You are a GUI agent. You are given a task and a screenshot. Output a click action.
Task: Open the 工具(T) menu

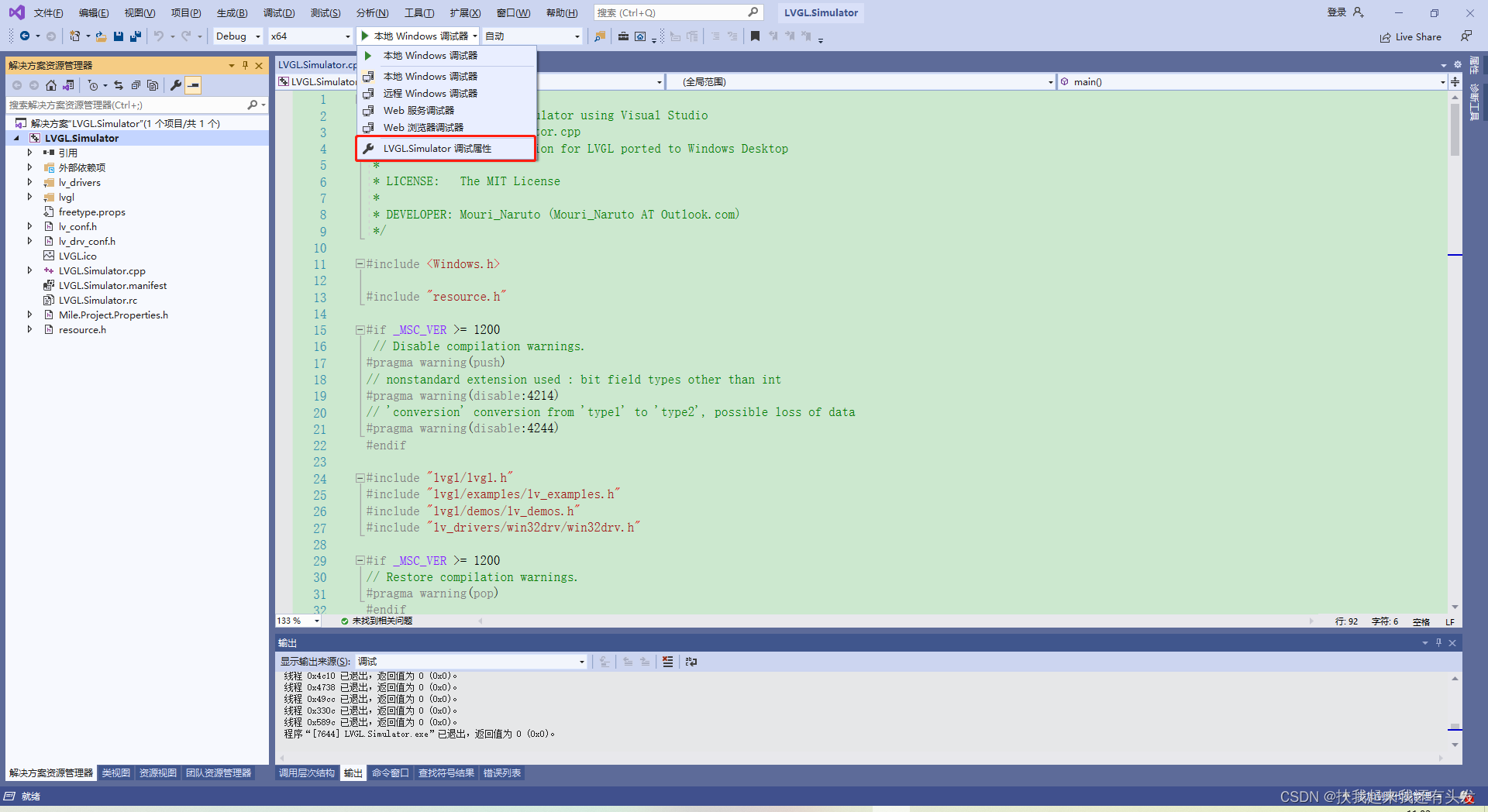(419, 12)
